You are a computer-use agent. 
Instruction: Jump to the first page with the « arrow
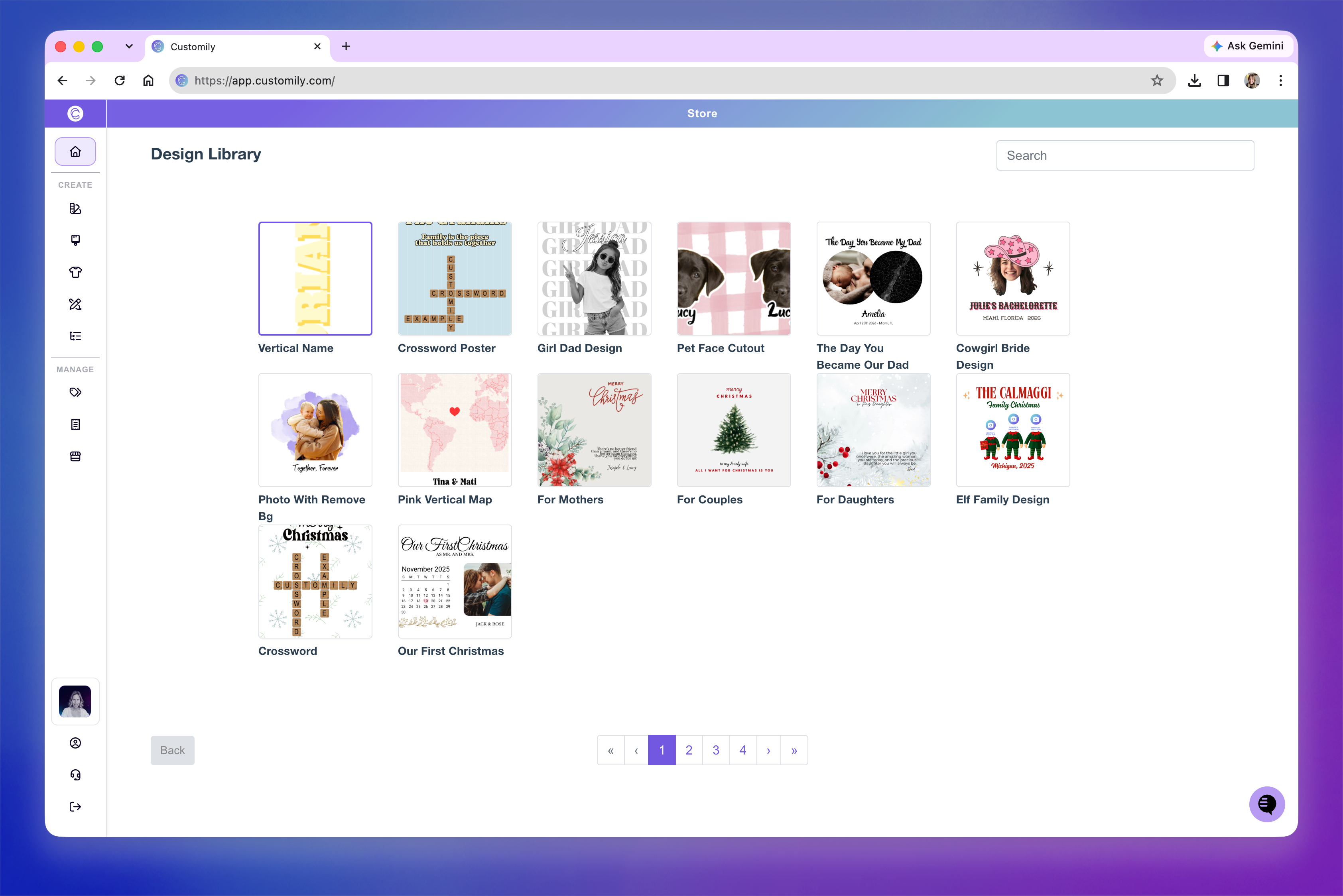click(610, 750)
